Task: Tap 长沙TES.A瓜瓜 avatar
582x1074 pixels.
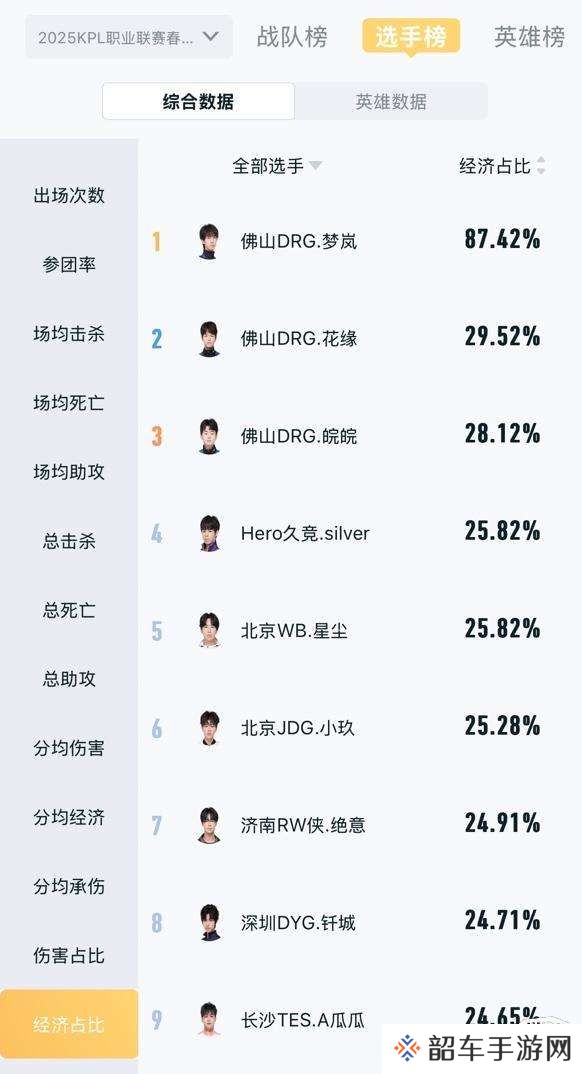Action: click(209, 1019)
